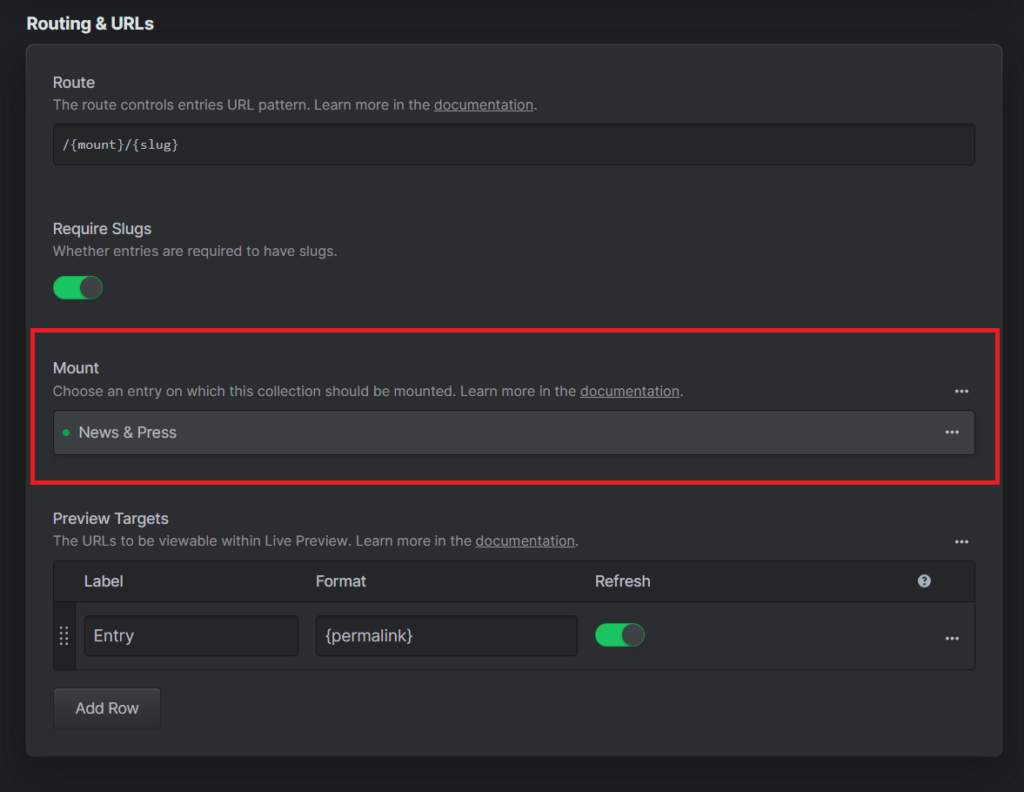Image resolution: width=1024 pixels, height=792 pixels.
Task: Click the Add Row button
Action: [107, 708]
